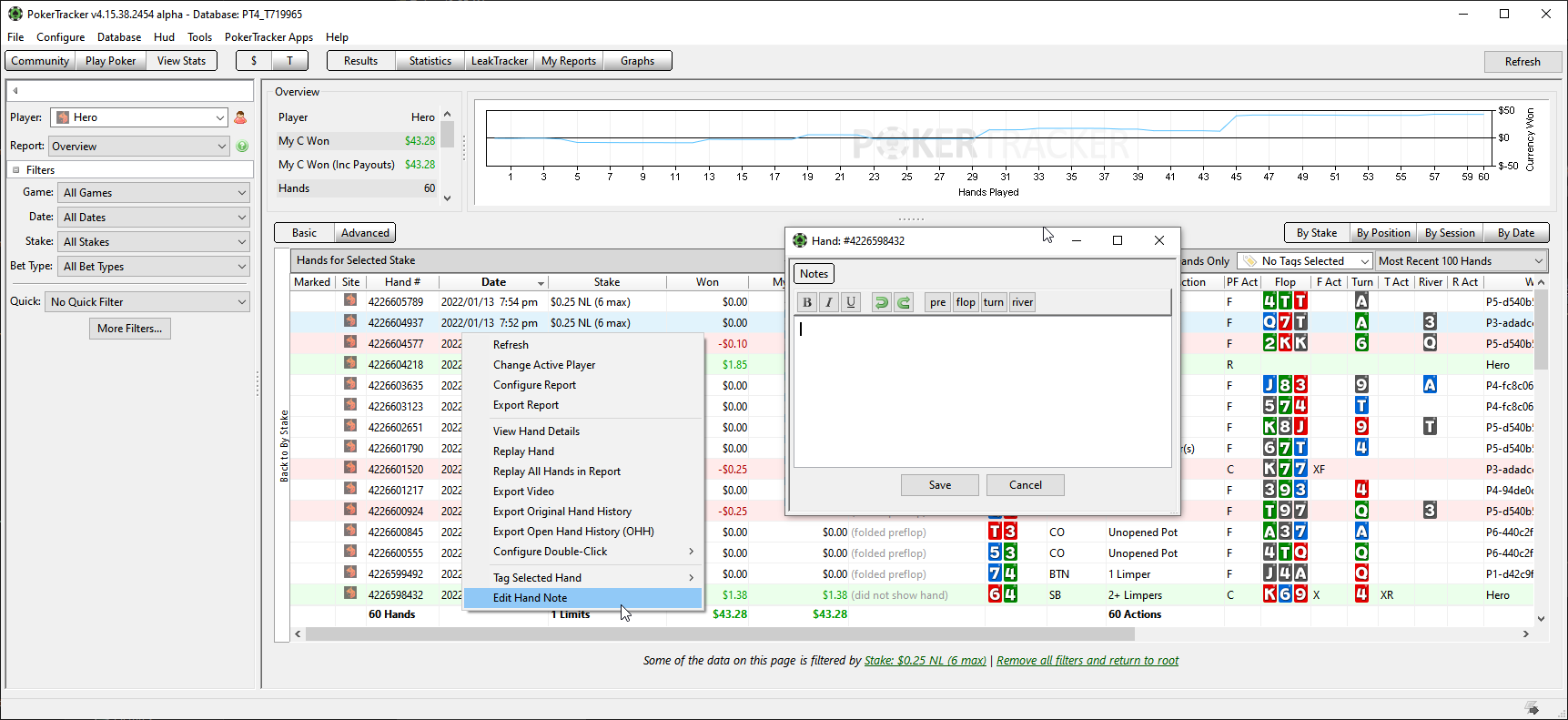Toggle cash game mode with the $ button
The height and width of the screenshot is (720, 1568).
click(x=254, y=61)
